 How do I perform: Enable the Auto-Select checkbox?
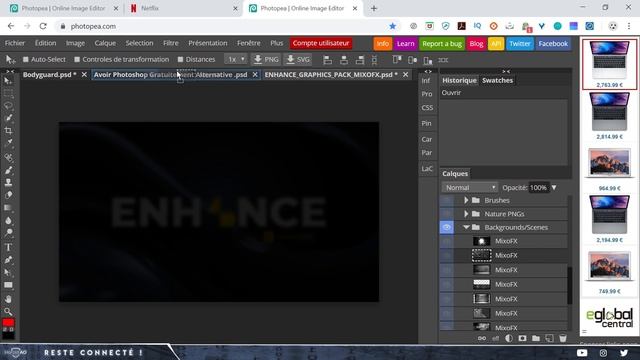26,60
